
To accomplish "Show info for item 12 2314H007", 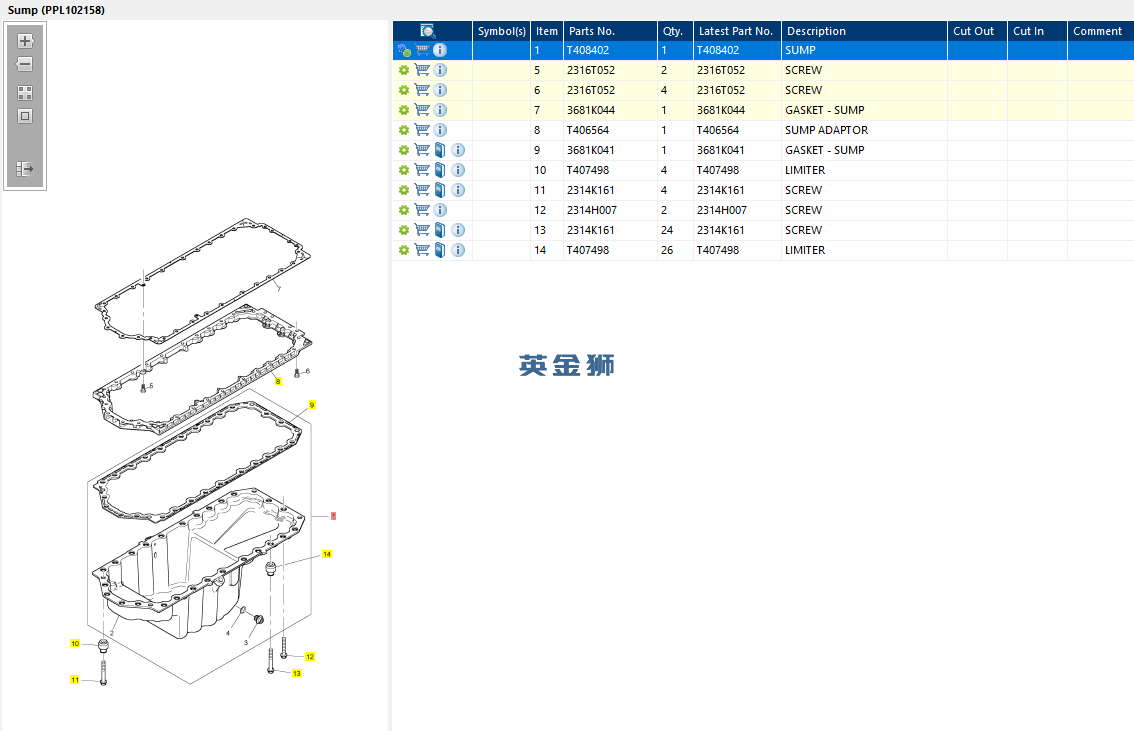I will pyautogui.click(x=440, y=210).
